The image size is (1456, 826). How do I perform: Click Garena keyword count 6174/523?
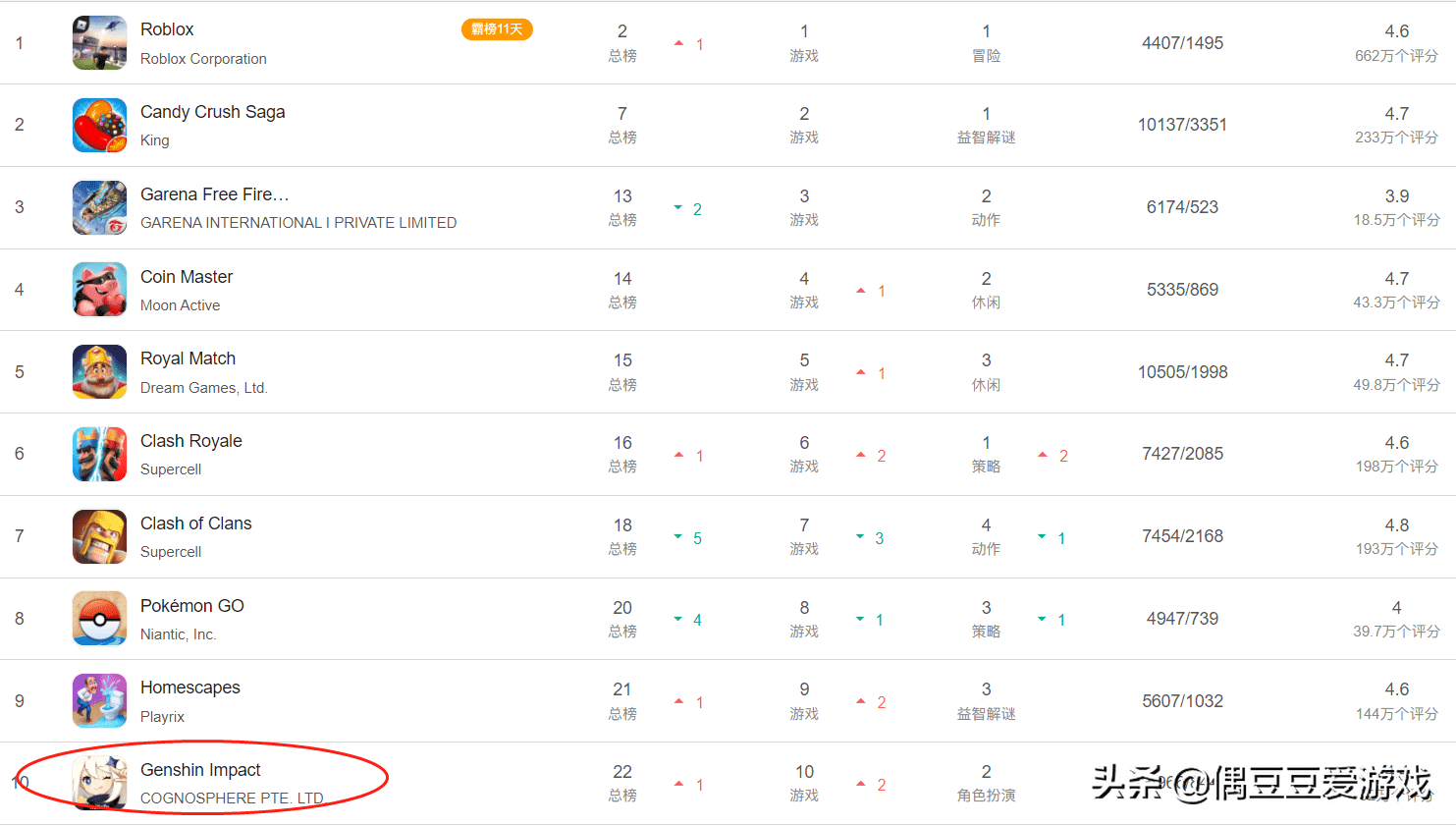point(1183,207)
